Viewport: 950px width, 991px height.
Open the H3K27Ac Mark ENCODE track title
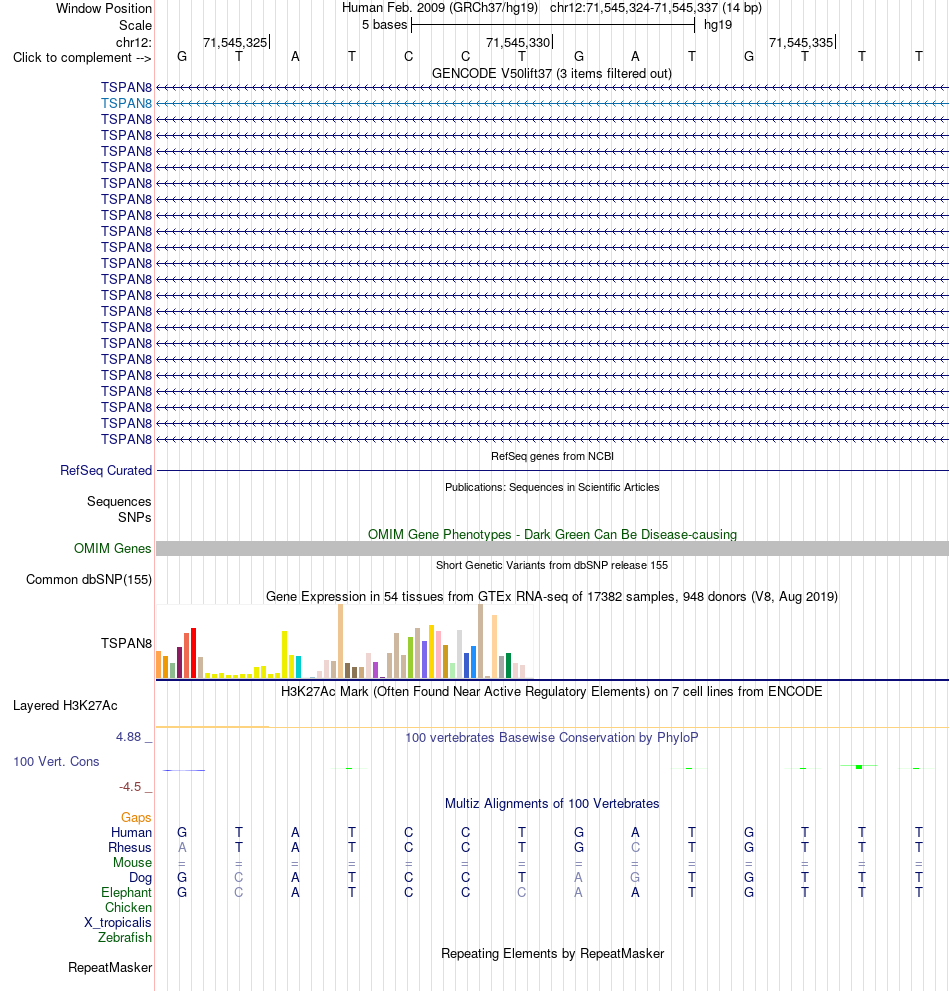tap(552, 691)
